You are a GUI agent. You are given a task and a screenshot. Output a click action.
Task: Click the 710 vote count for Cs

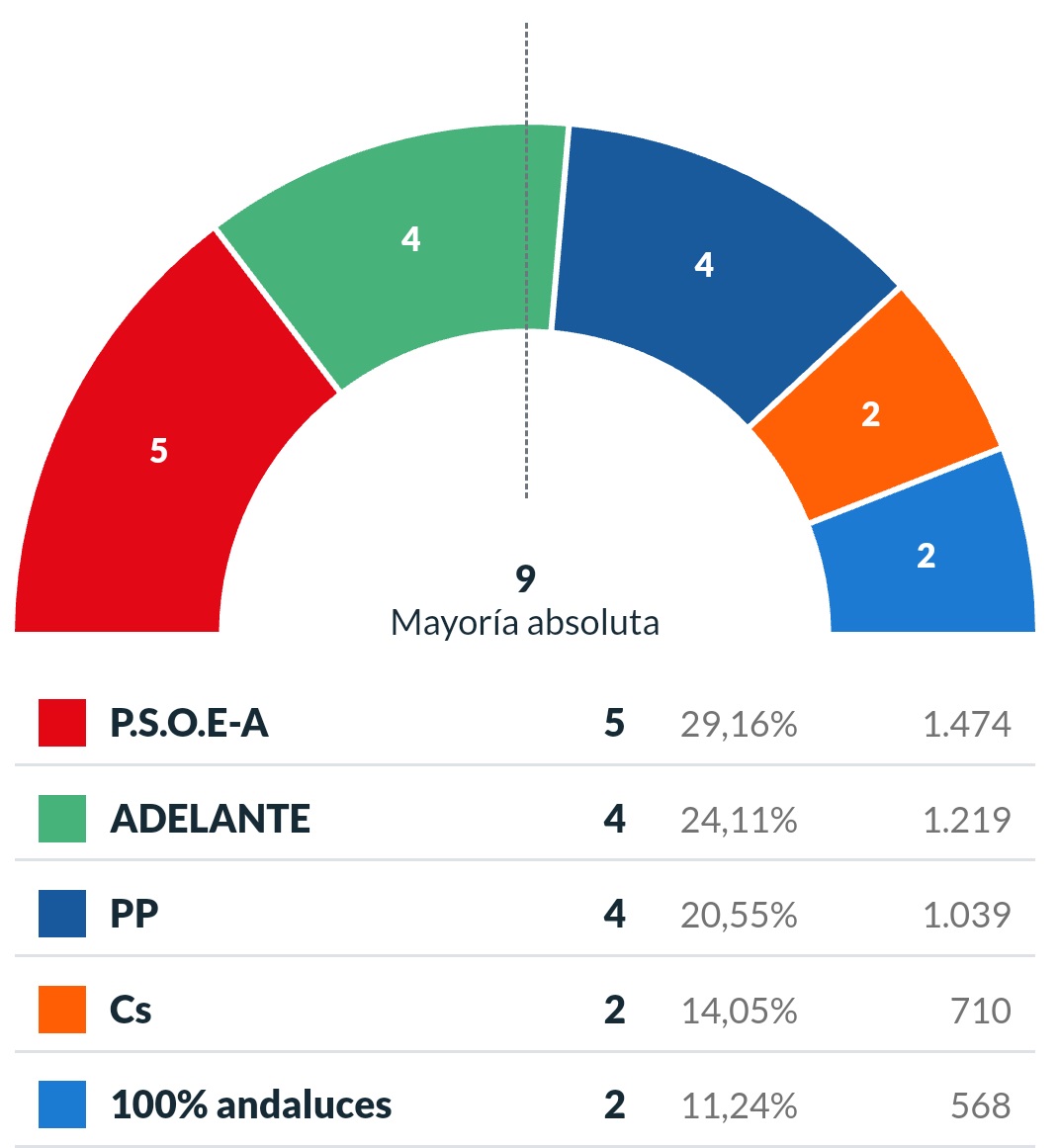point(980,1011)
